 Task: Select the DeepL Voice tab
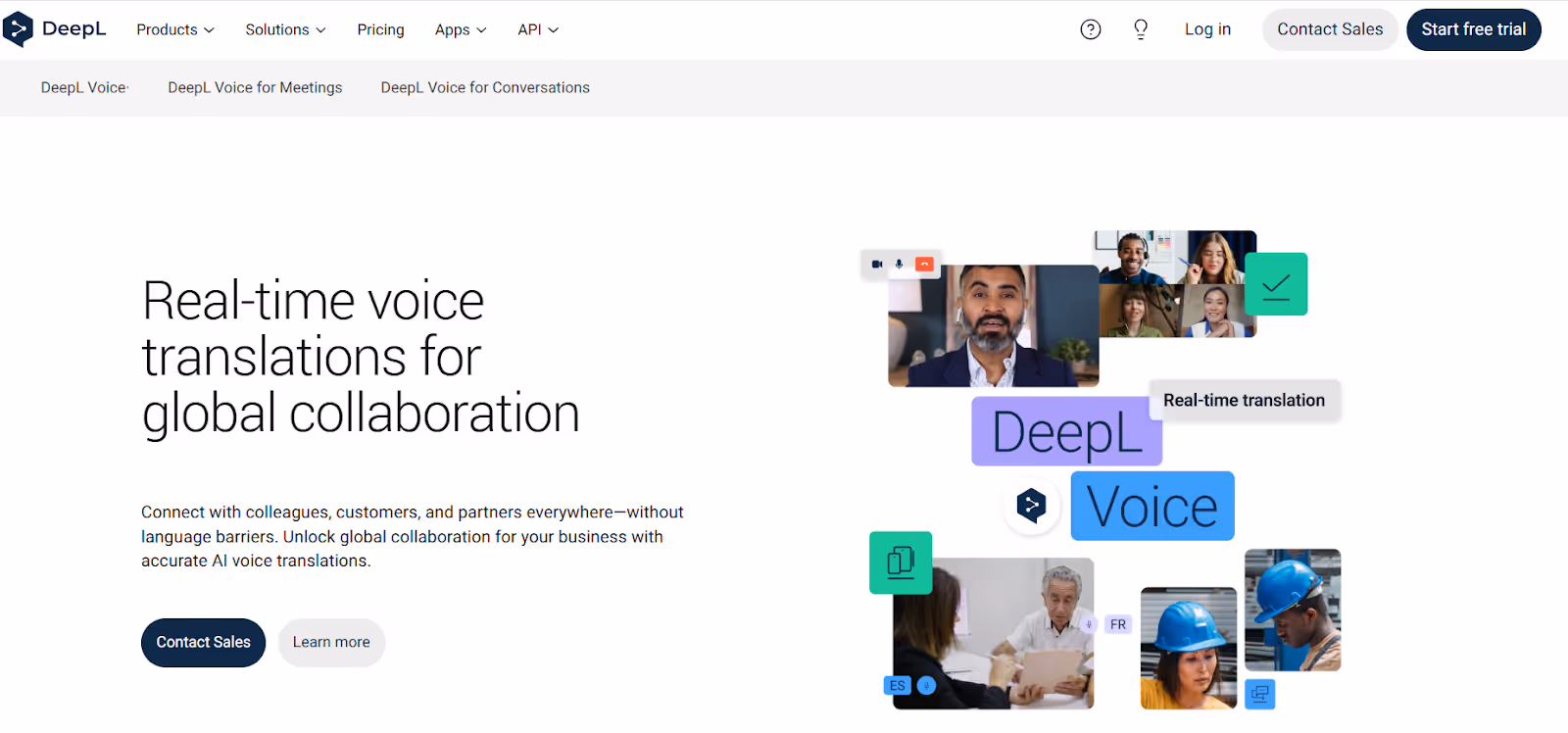pos(83,87)
